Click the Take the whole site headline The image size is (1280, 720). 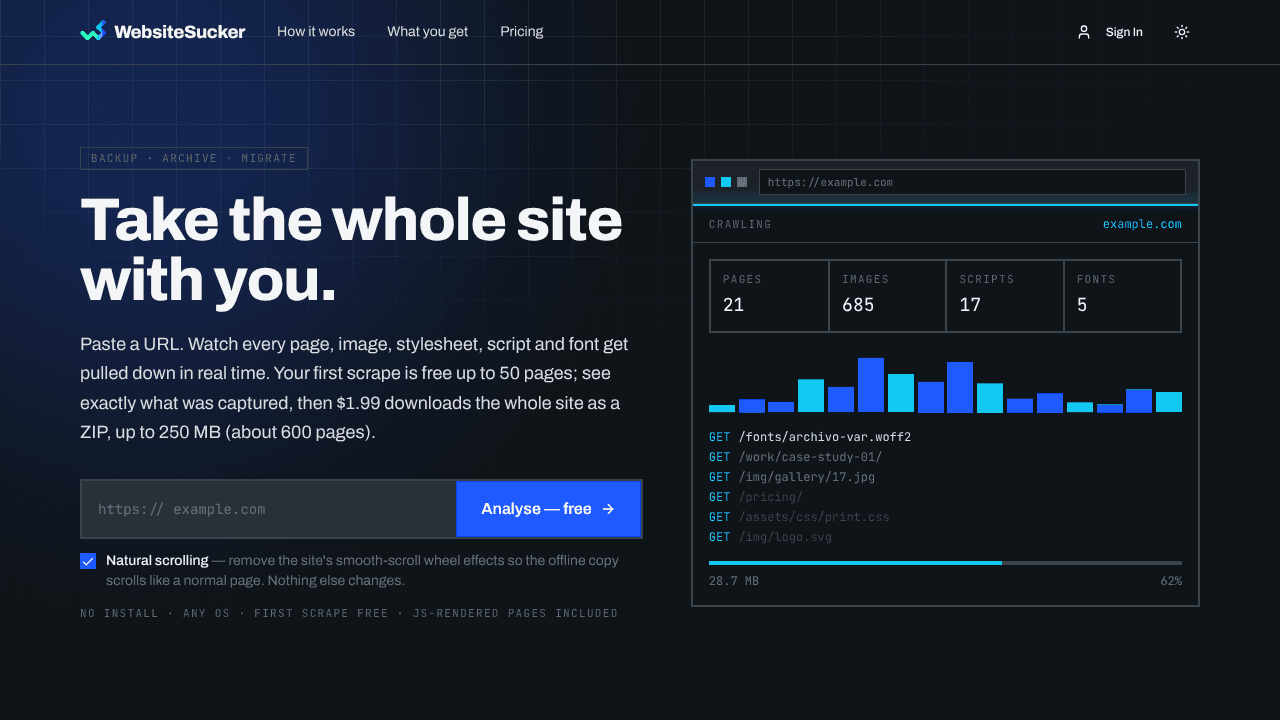point(351,249)
